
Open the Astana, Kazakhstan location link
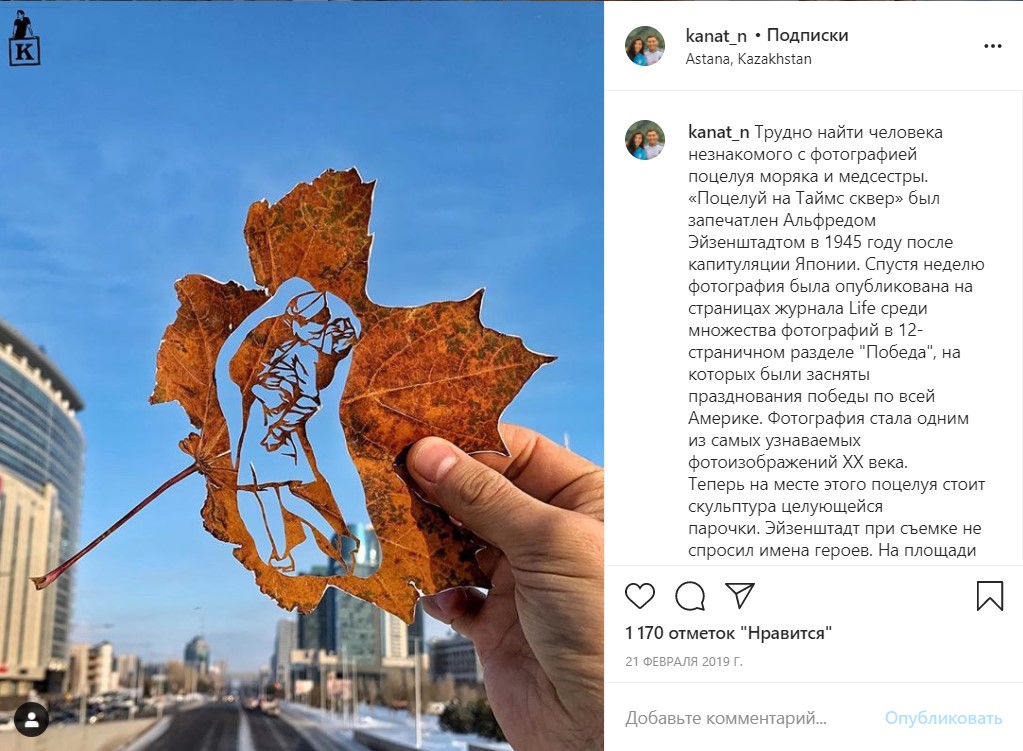click(748, 59)
